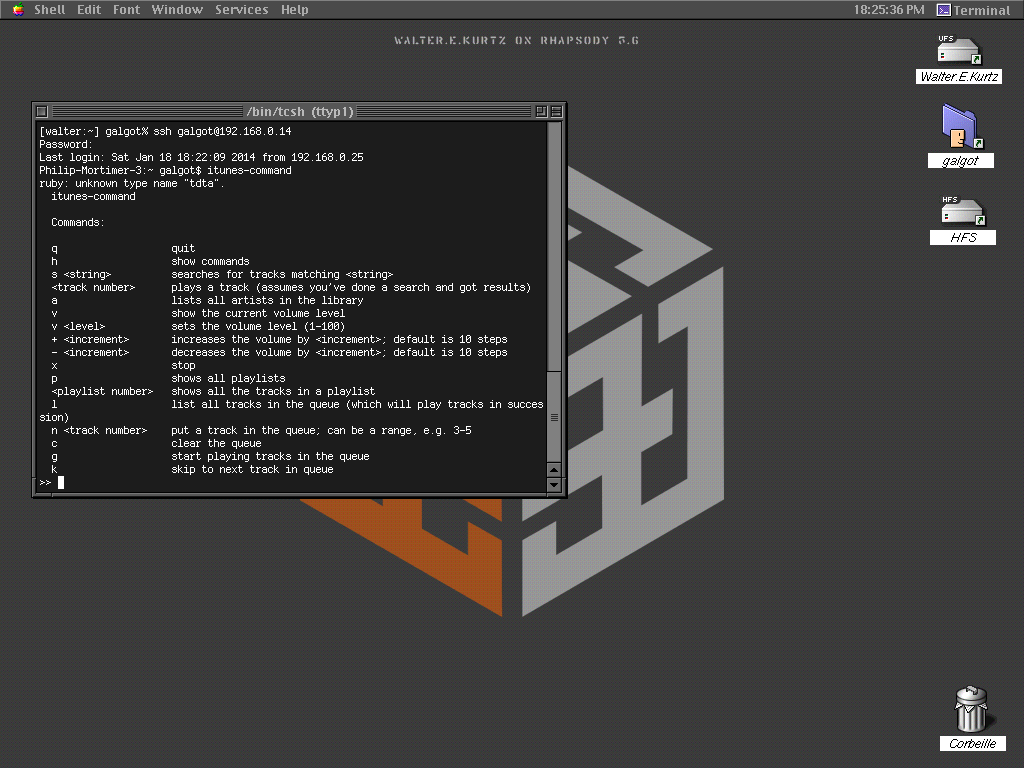
Task: Open the Corbeille trash can
Action: (x=971, y=710)
